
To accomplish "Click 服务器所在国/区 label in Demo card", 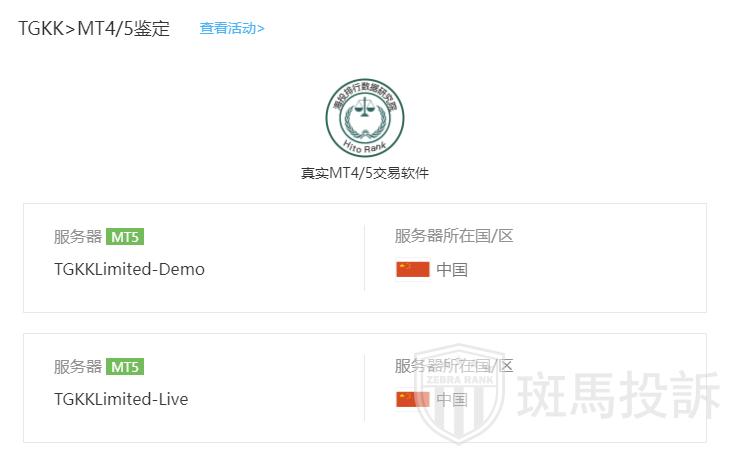I will pyautogui.click(x=454, y=236).
